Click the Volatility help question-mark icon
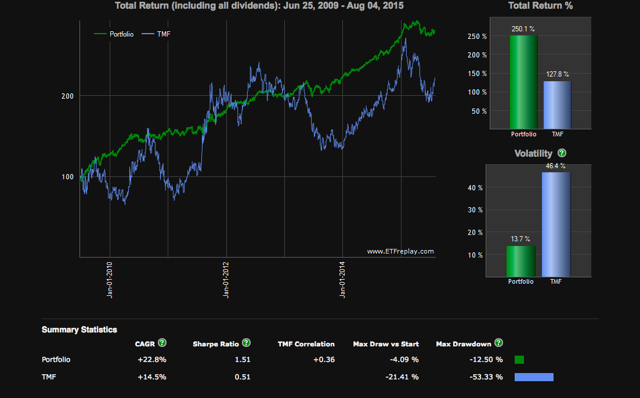 point(562,153)
